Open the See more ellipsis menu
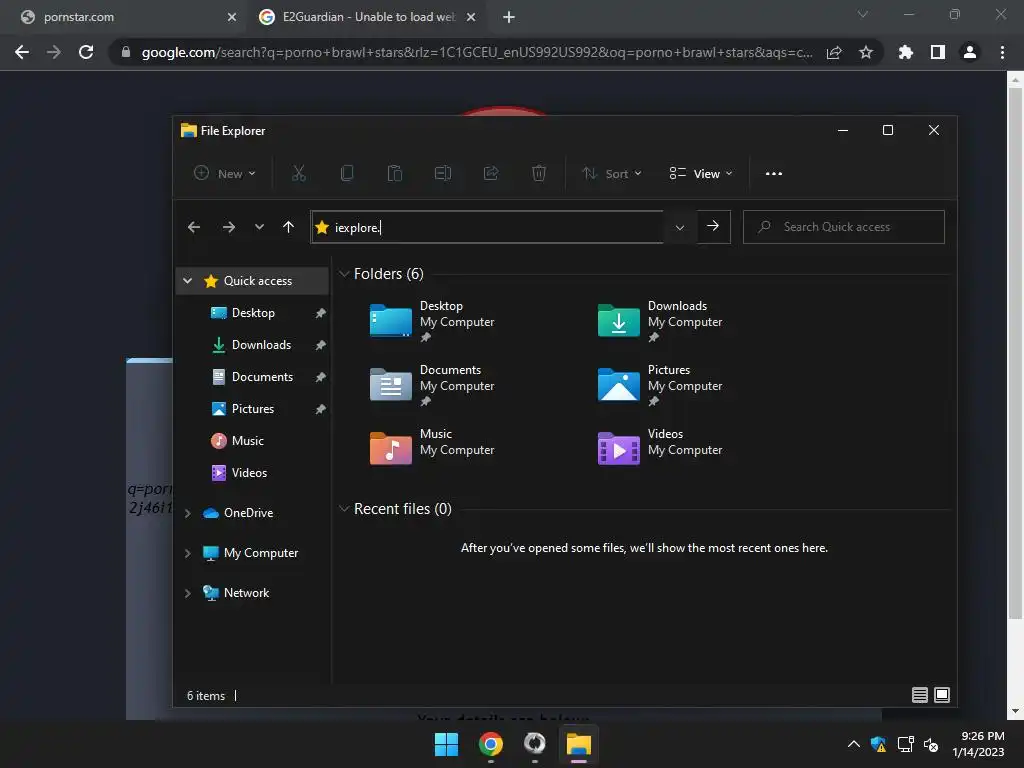 pos(774,174)
